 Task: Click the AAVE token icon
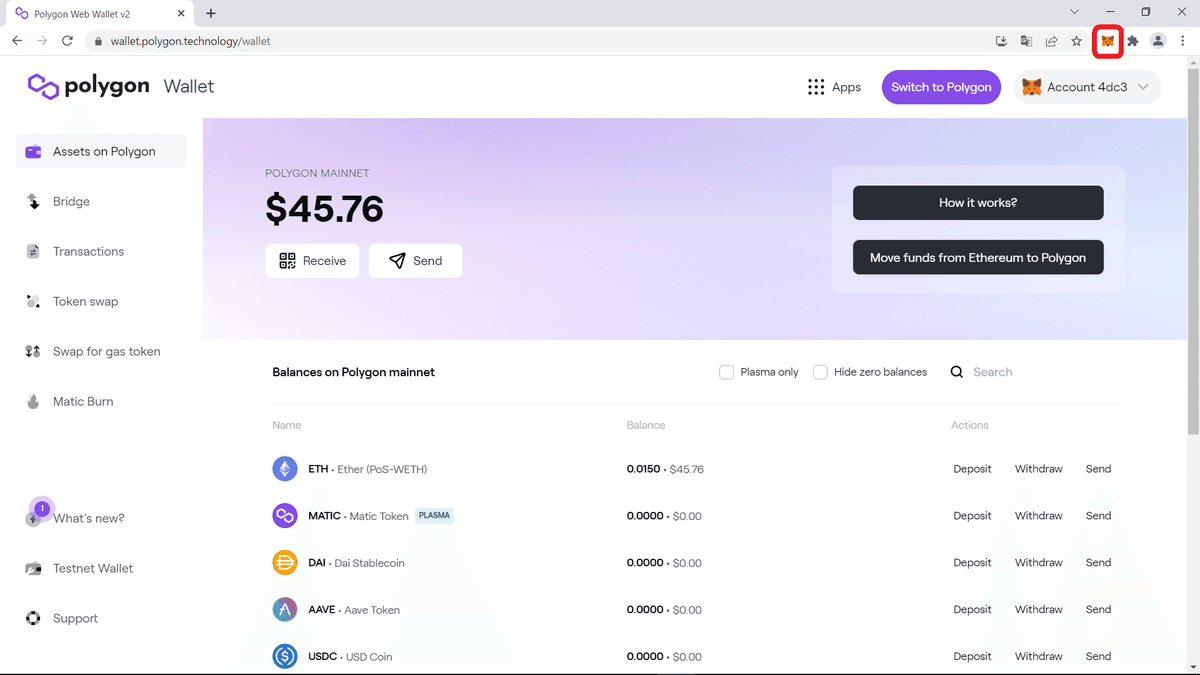(x=285, y=609)
